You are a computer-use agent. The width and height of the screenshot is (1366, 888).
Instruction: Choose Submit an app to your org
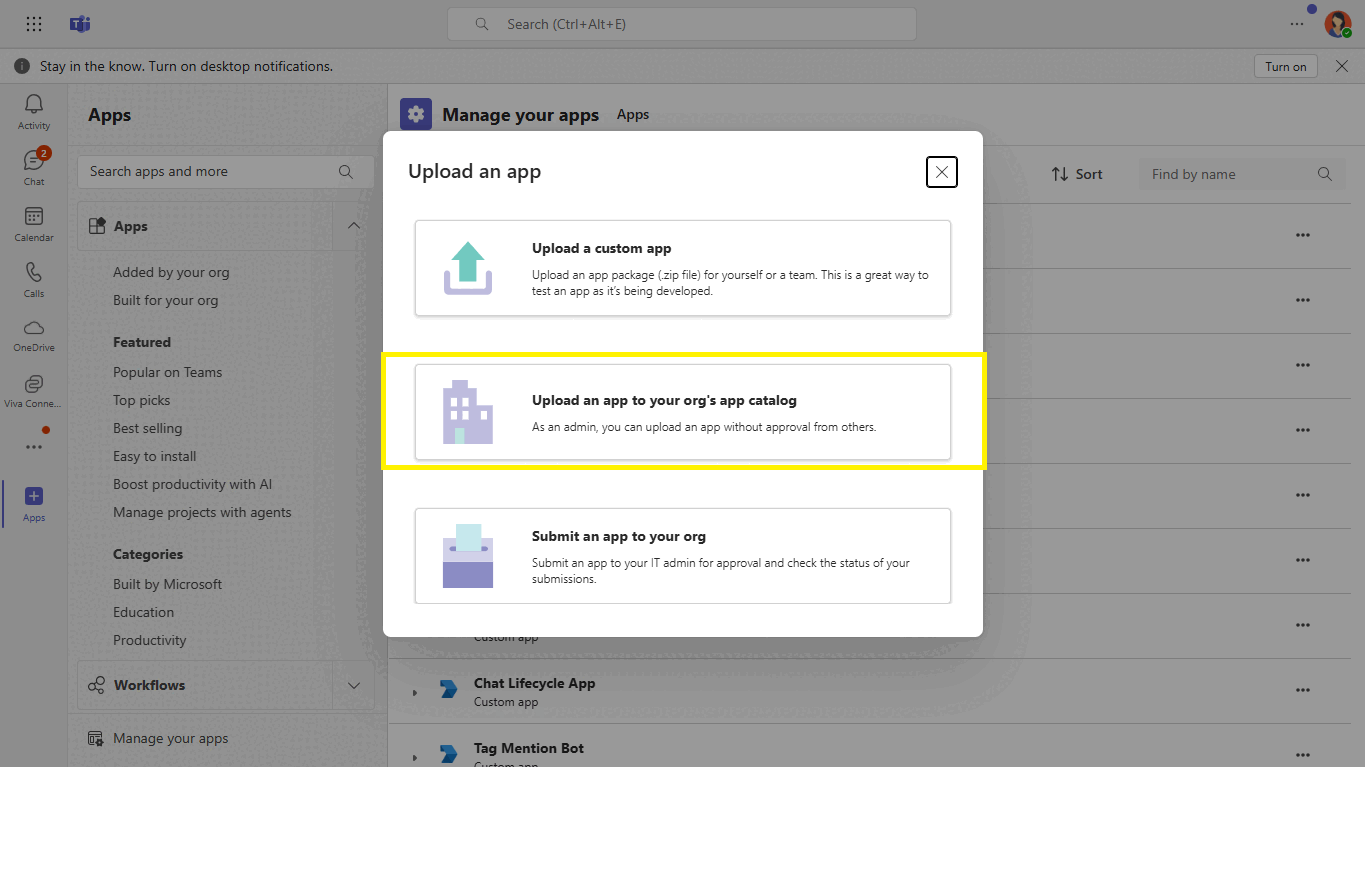point(683,556)
